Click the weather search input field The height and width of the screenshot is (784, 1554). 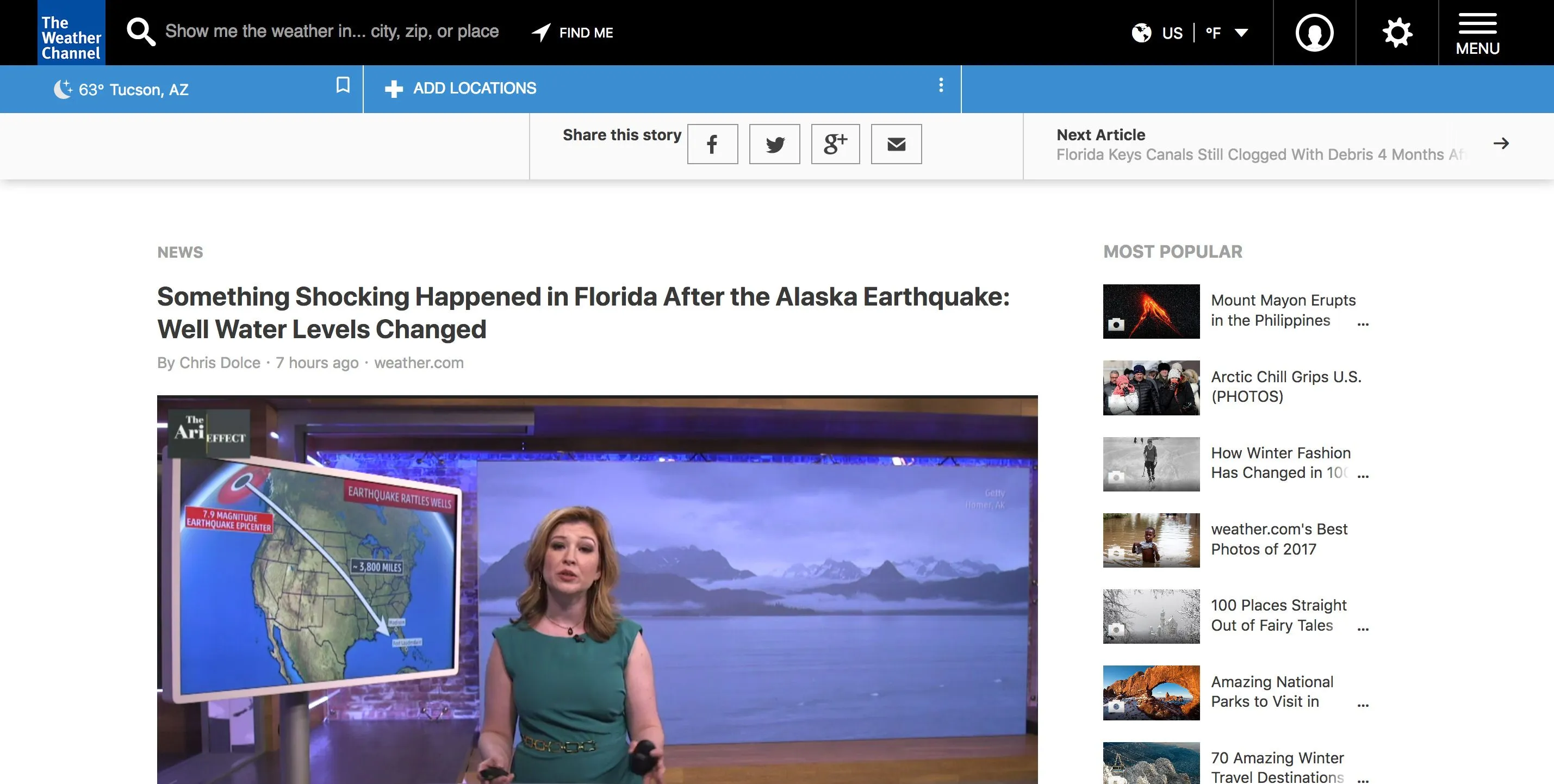click(x=332, y=32)
